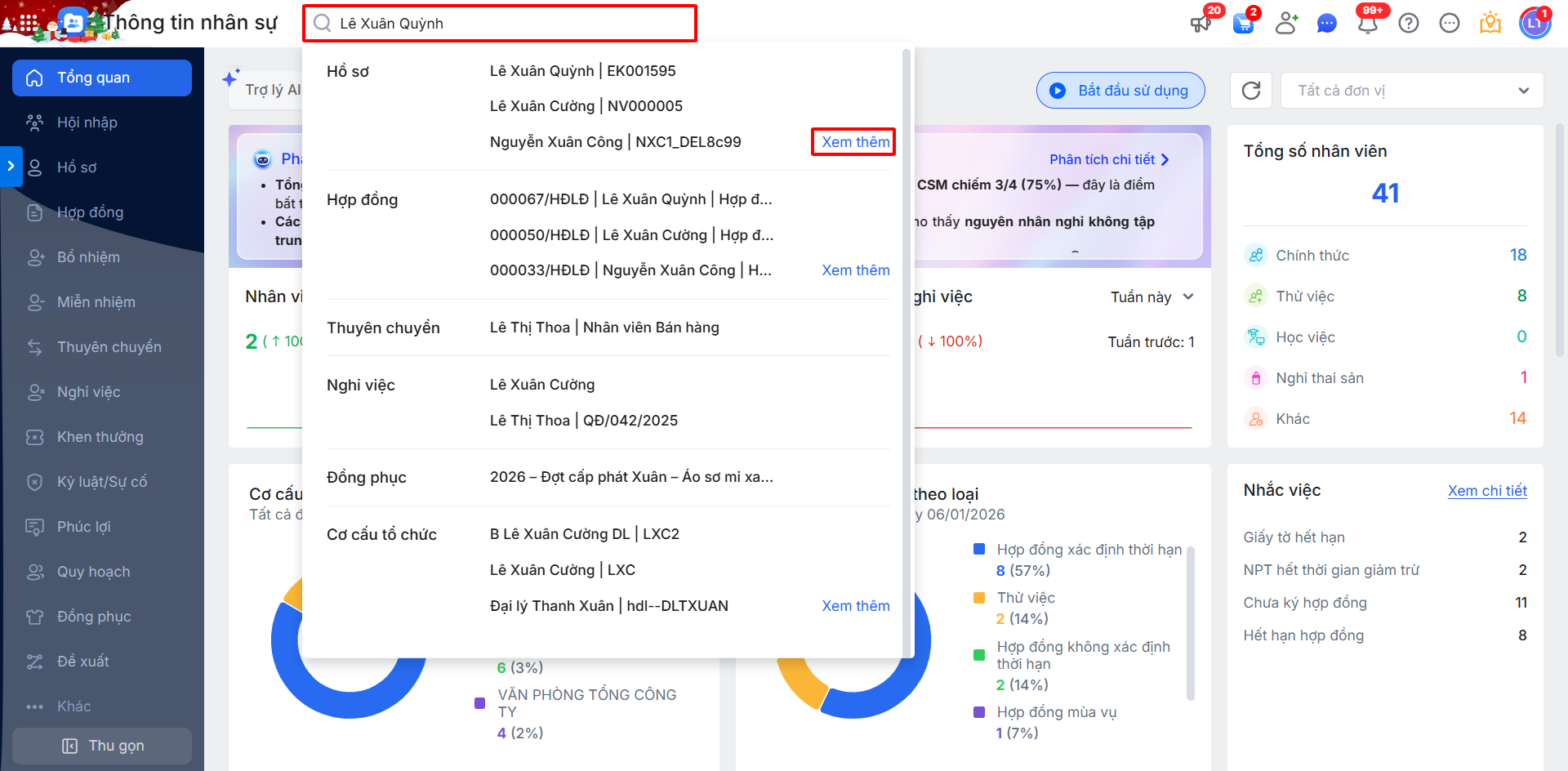Open the megaphone announcements icon
This screenshot has width=1568, height=771.
tap(1200, 23)
